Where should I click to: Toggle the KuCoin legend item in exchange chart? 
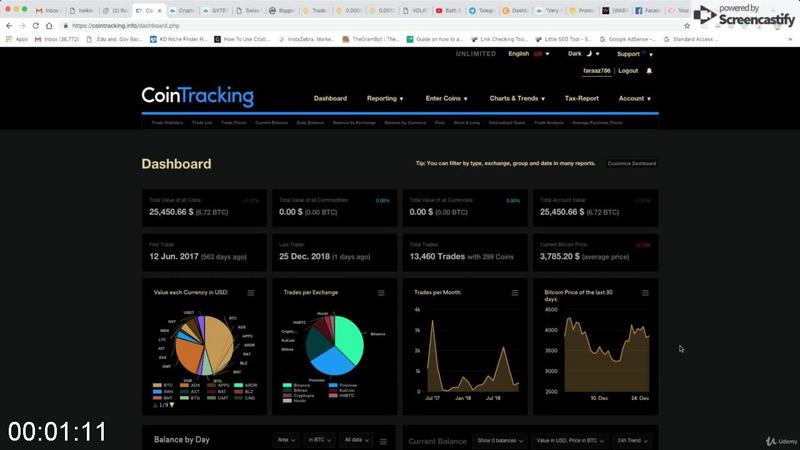pyautogui.click(x=342, y=390)
